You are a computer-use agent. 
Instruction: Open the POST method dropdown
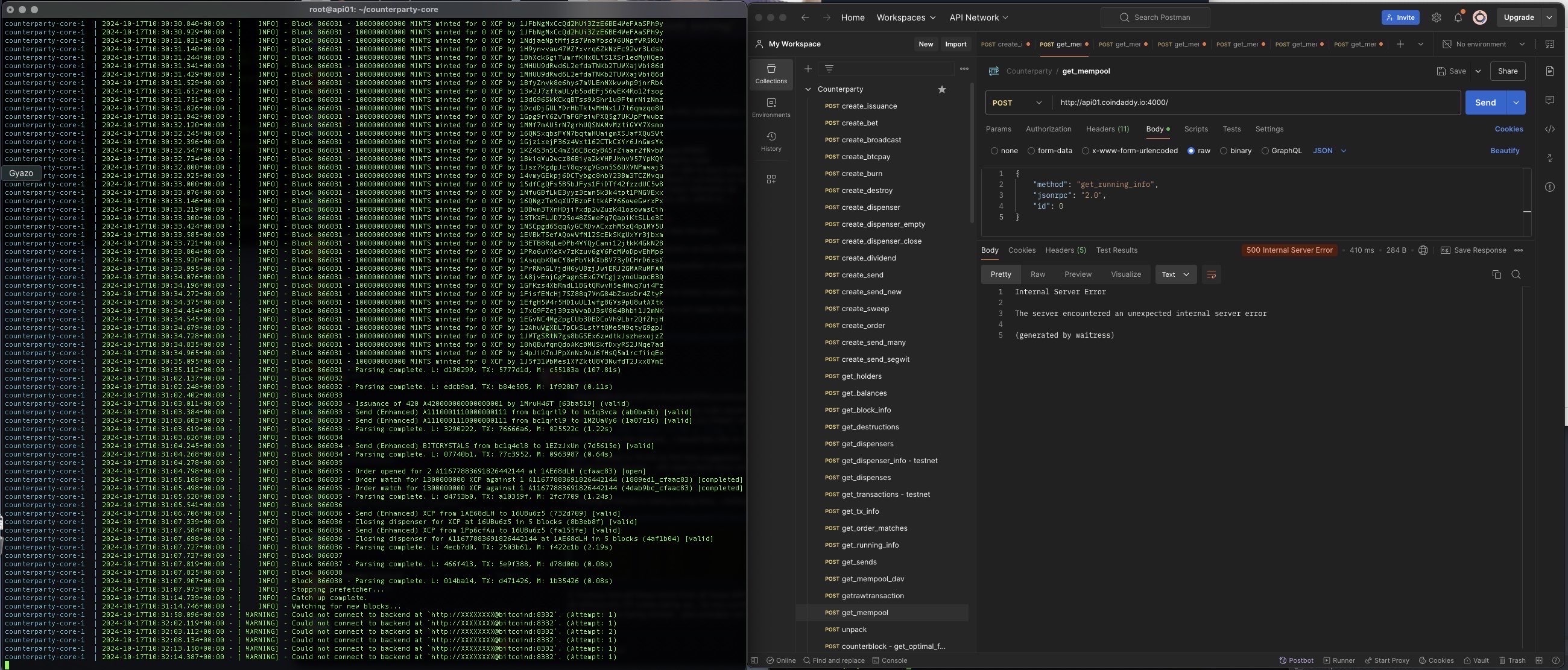point(1018,103)
